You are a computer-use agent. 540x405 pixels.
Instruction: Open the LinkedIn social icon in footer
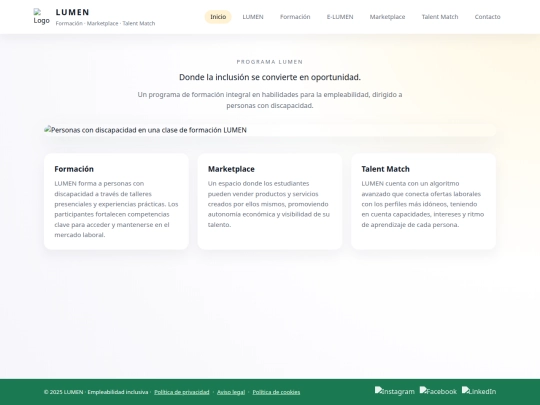[x=479, y=391]
